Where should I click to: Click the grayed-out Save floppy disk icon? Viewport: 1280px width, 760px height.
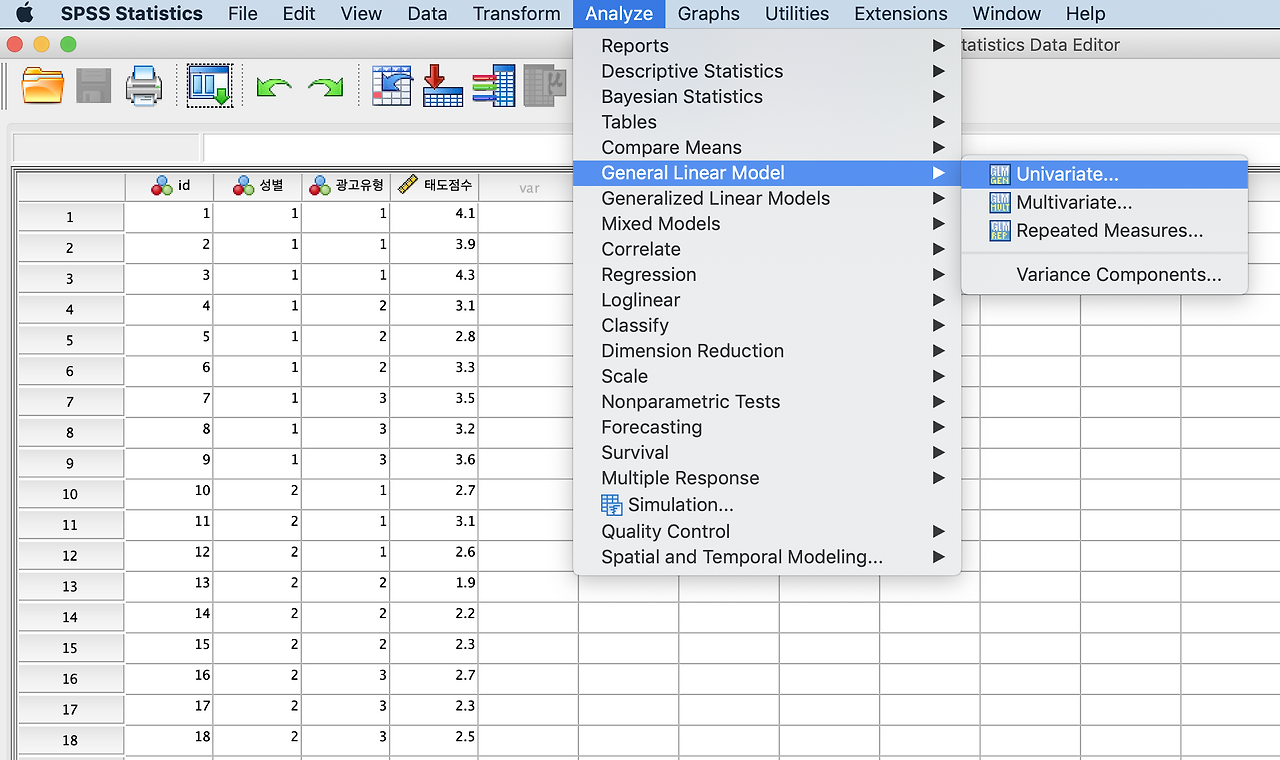tap(94, 85)
